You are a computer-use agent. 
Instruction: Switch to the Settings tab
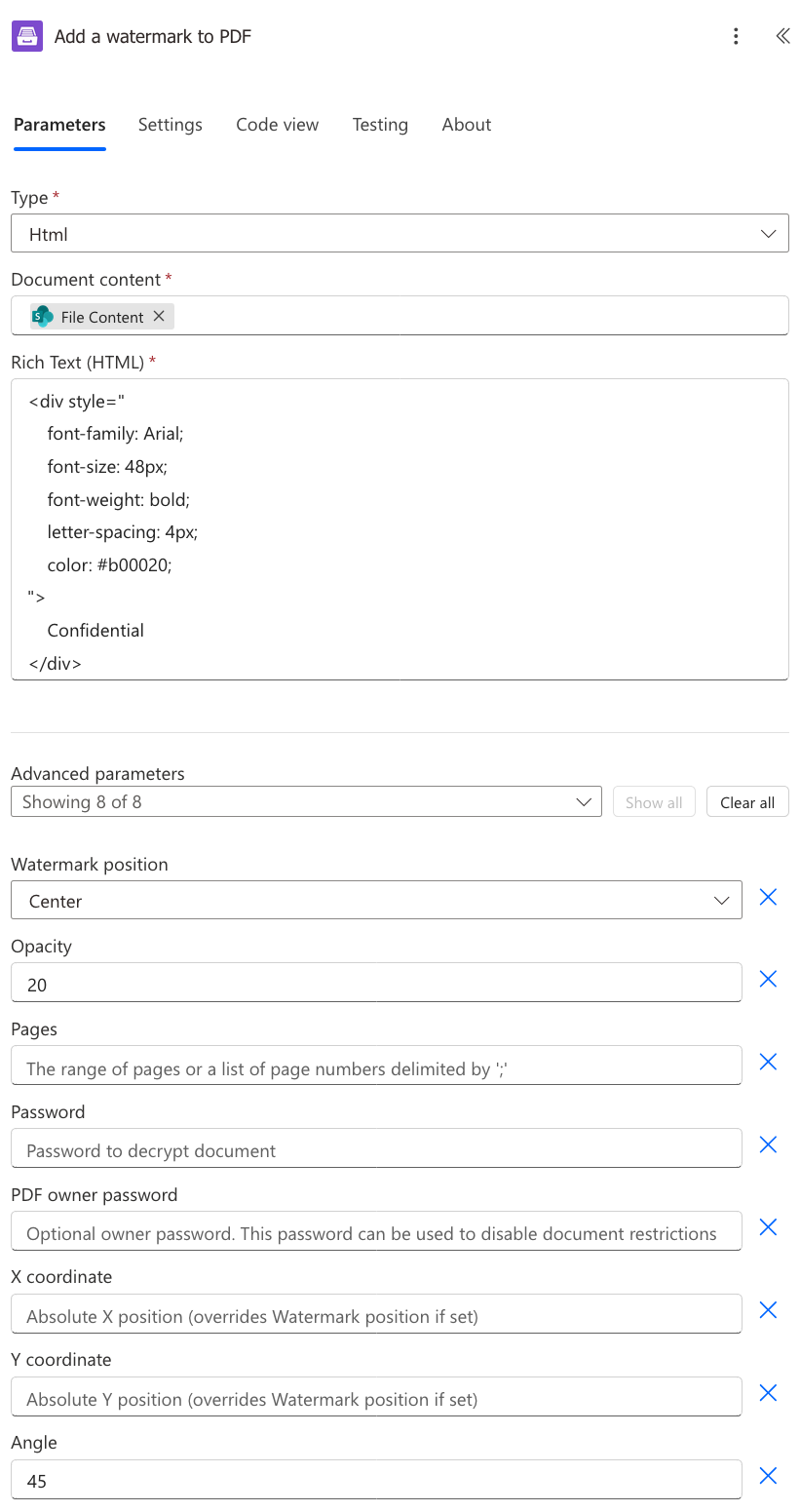pos(170,125)
